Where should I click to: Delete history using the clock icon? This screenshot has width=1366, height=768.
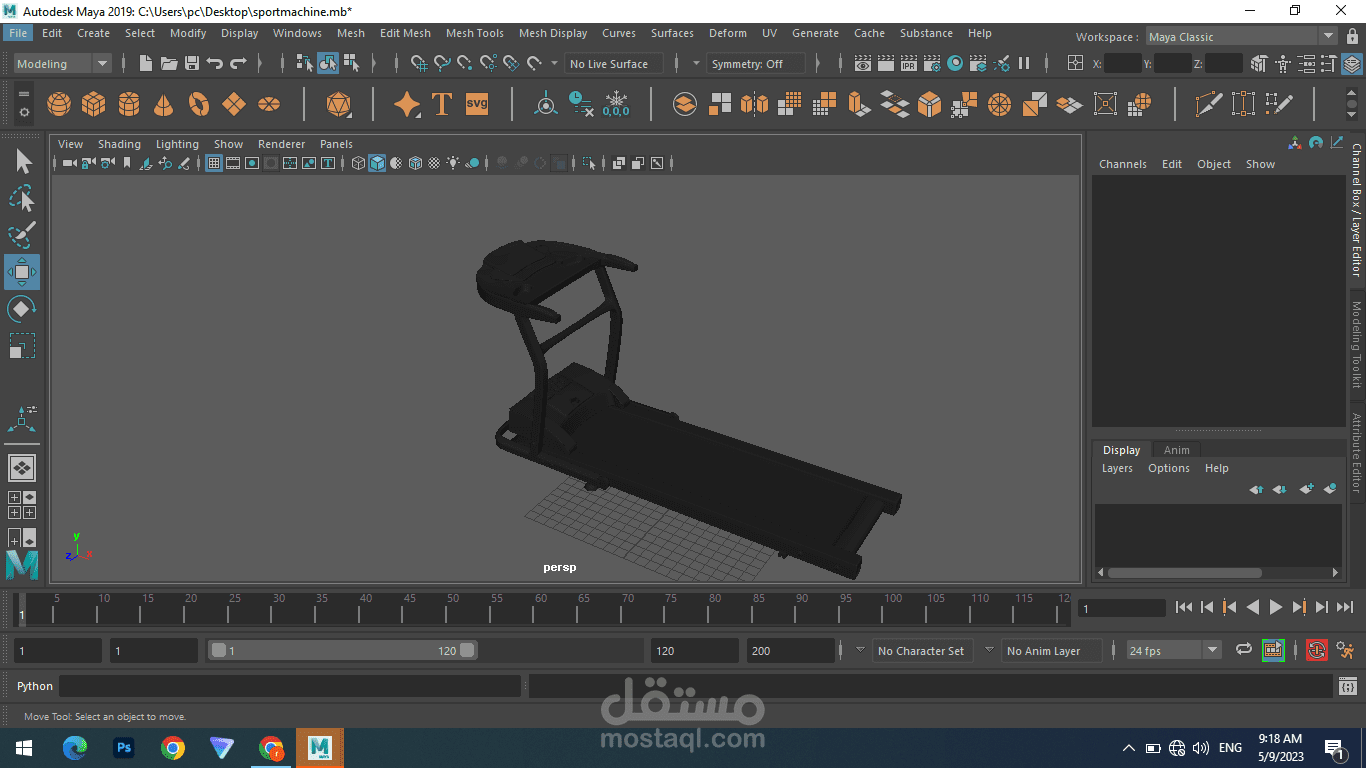tap(580, 104)
